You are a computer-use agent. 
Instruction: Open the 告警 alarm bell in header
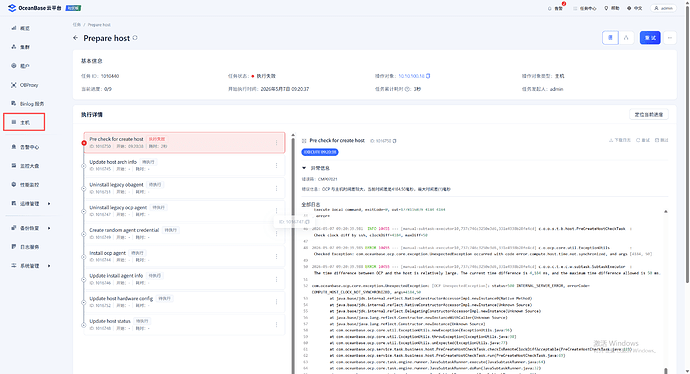[555, 8]
